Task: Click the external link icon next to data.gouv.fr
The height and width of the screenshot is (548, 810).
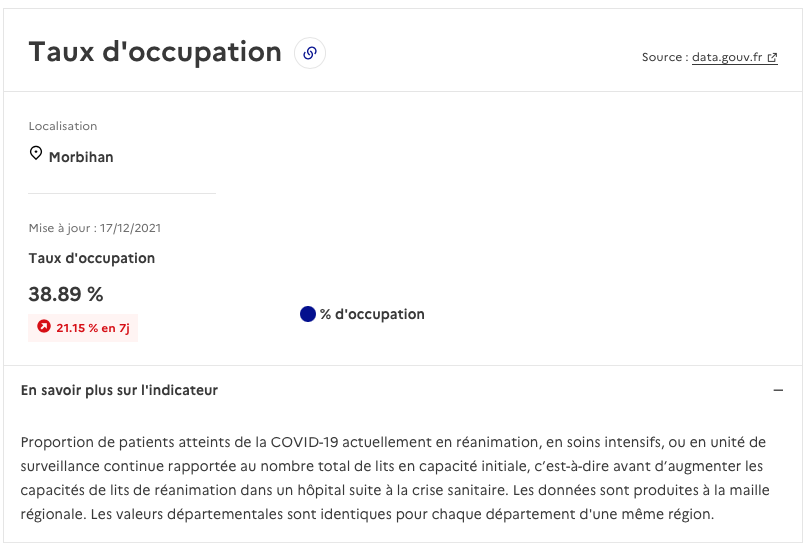Action: (772, 58)
